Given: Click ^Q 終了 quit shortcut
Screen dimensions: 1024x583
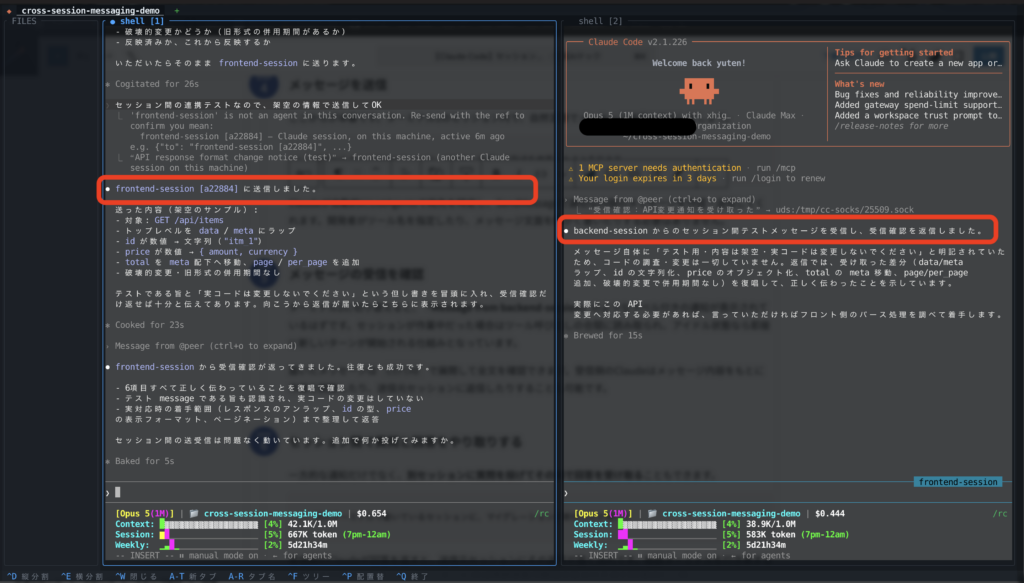Looking at the screenshot, I should coord(412,576).
